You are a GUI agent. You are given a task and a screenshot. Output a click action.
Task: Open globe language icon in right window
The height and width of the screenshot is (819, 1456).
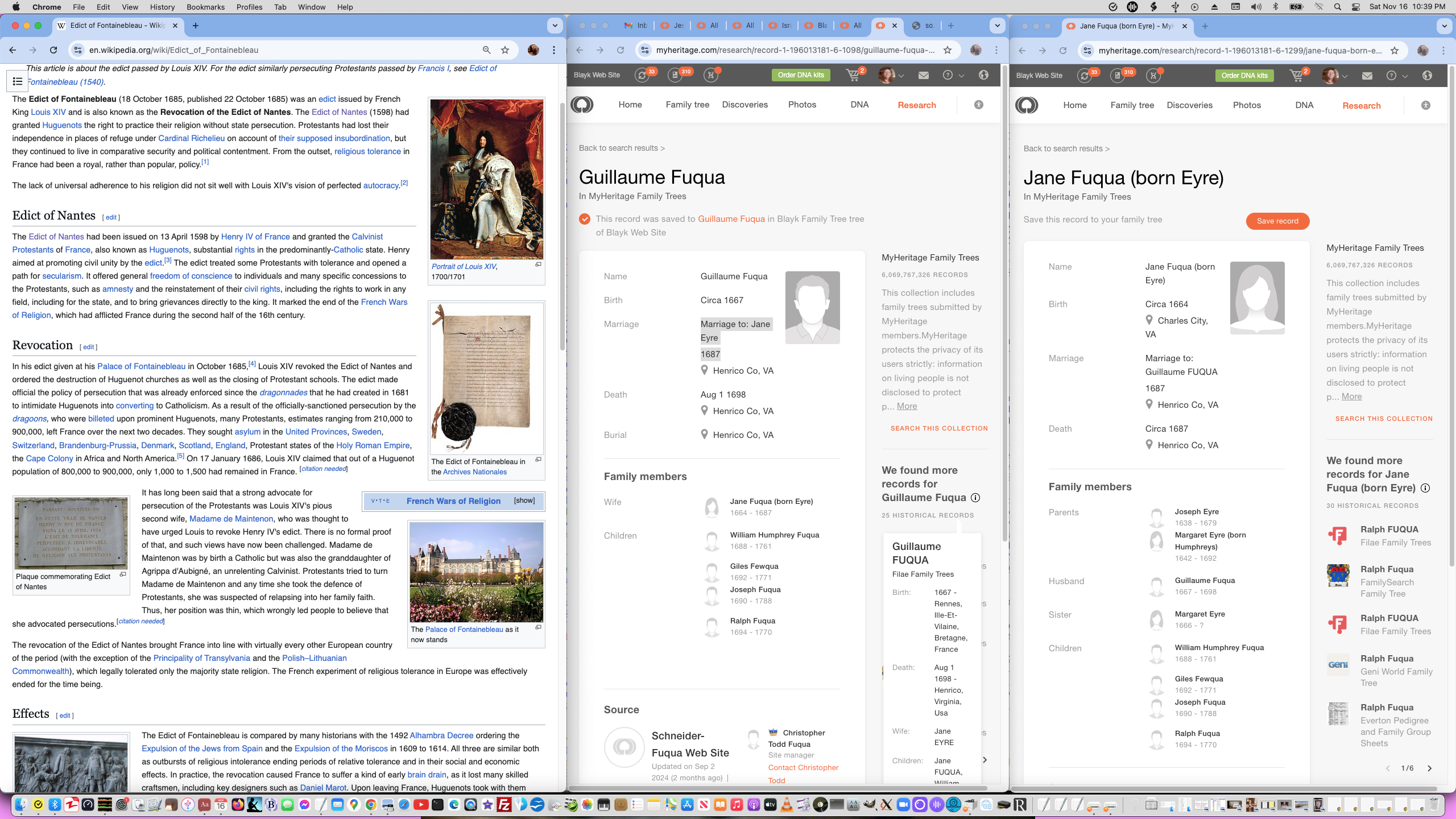[x=1427, y=76]
